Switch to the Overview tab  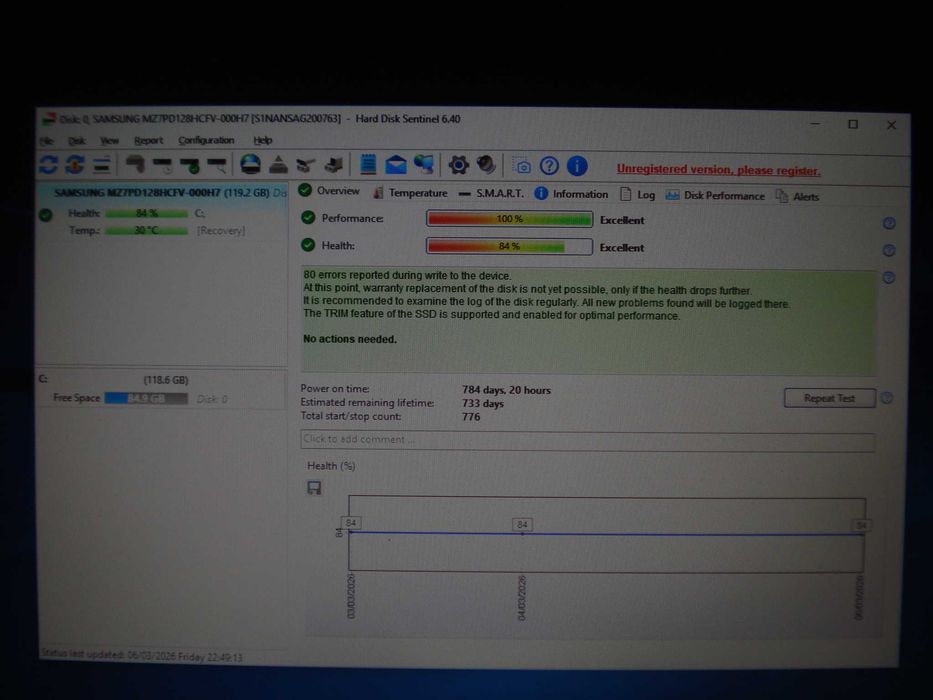(330, 191)
